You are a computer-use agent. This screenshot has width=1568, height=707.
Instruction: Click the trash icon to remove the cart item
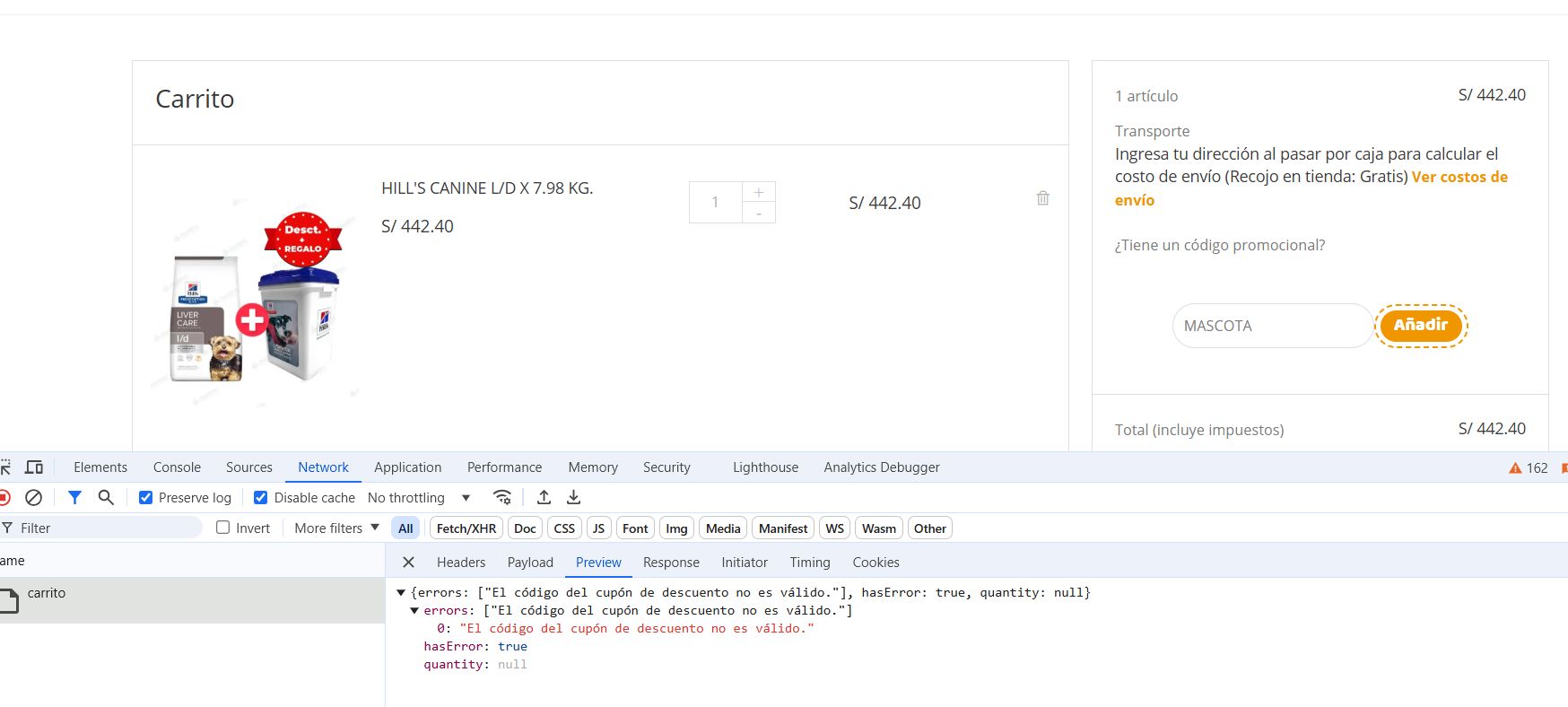tap(1042, 198)
